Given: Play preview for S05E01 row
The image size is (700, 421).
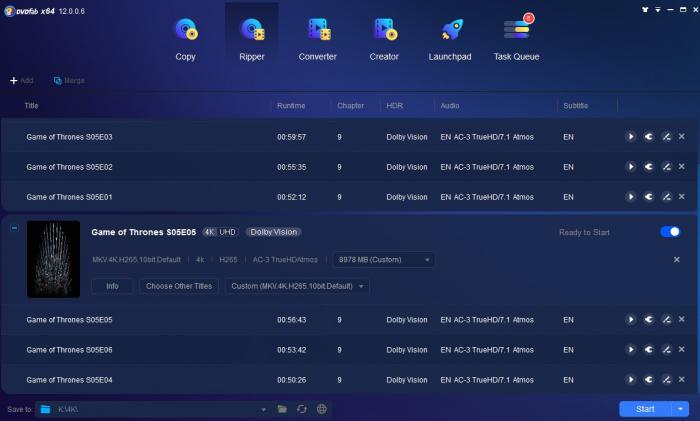Looking at the screenshot, I should click(631, 196).
